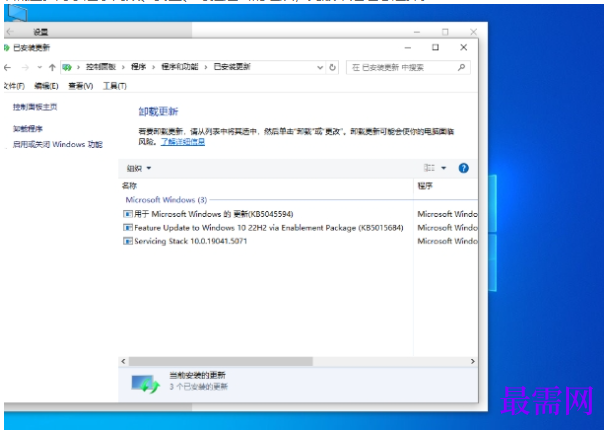Open 控制面板主页 link
The height and width of the screenshot is (432, 612).
coord(35,107)
